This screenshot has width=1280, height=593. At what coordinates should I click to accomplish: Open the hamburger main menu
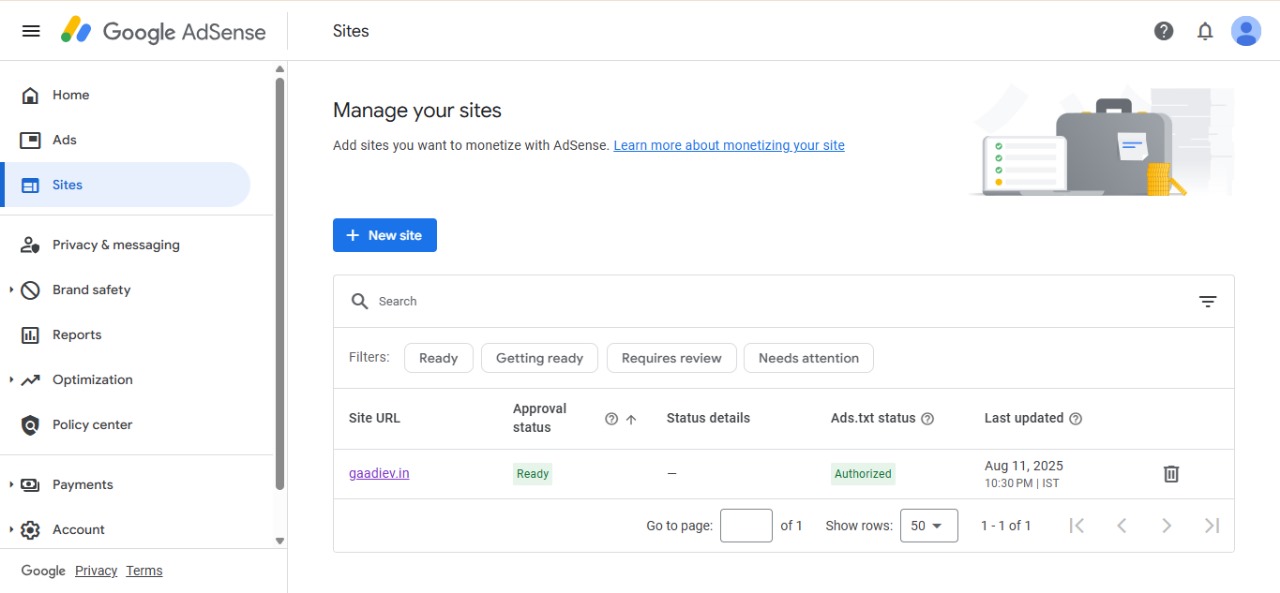coord(31,30)
